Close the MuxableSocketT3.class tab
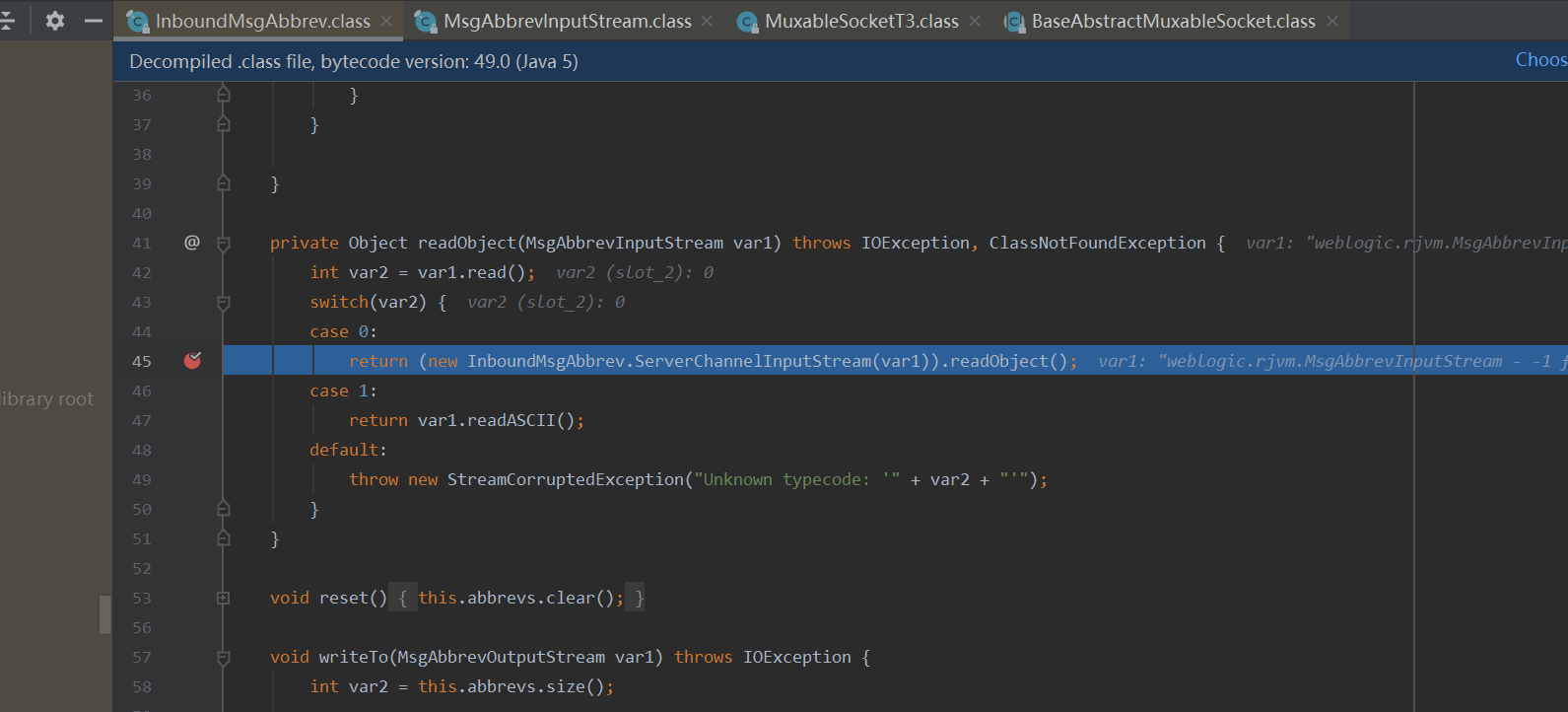 pyautogui.click(x=975, y=21)
